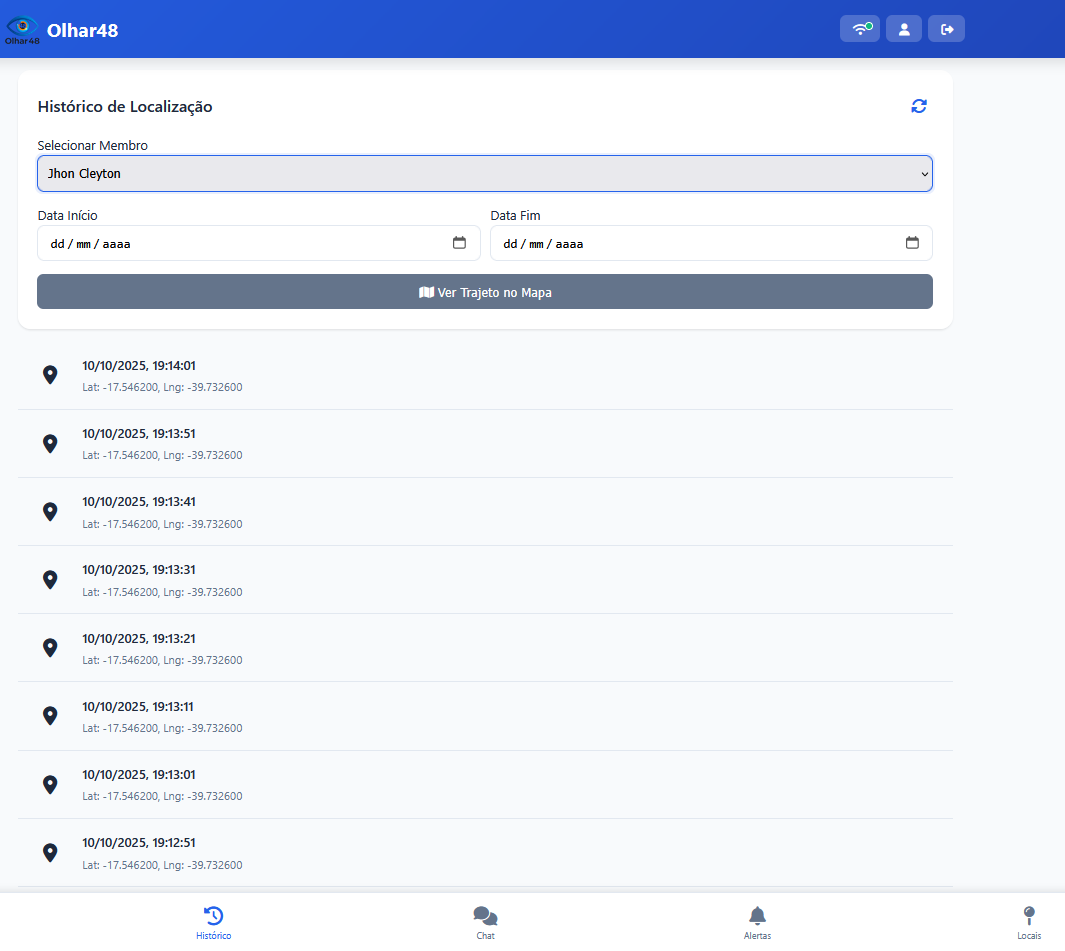Expand the Selecionar Membro dropdown

point(485,173)
